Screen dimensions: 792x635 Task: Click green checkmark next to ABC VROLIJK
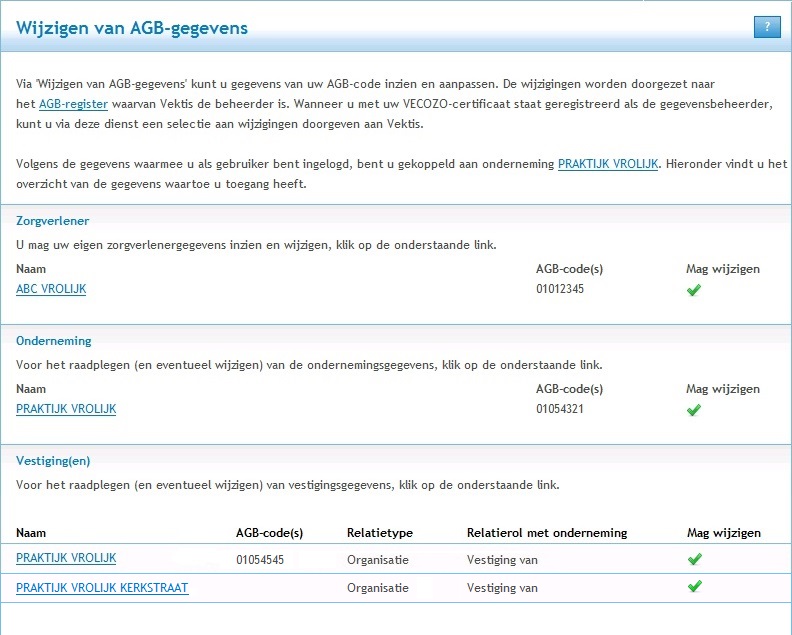pos(694,290)
